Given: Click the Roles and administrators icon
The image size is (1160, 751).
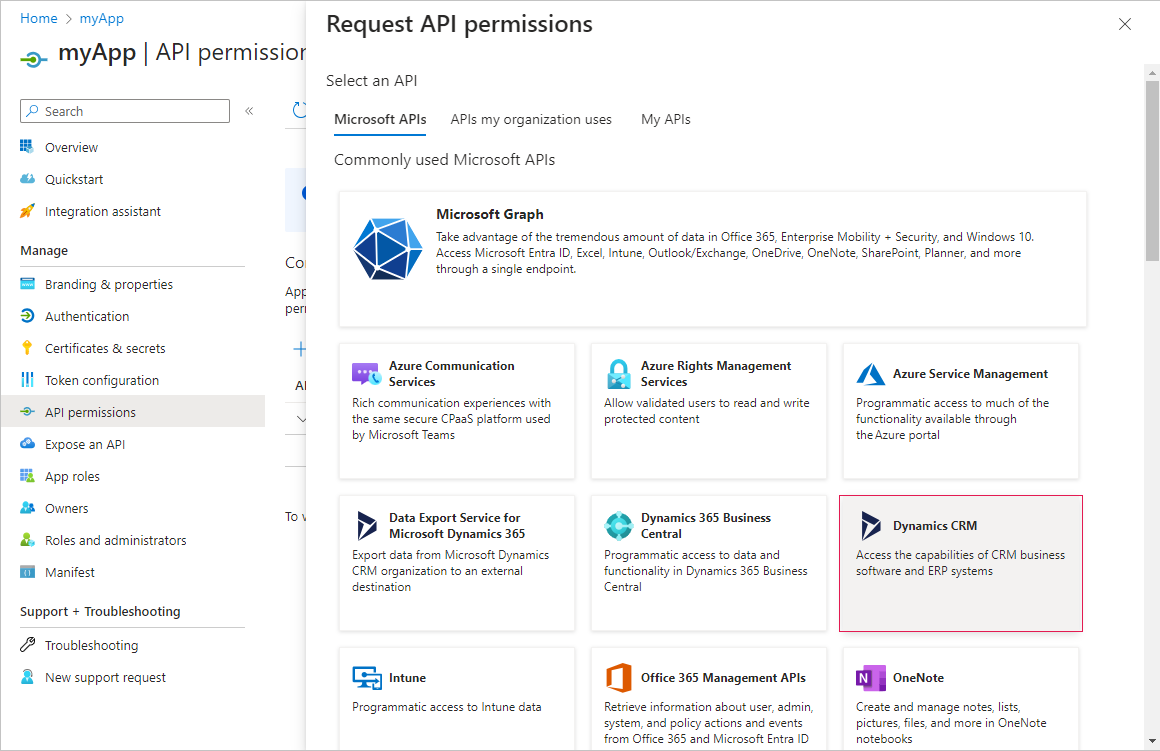Looking at the screenshot, I should (27, 539).
